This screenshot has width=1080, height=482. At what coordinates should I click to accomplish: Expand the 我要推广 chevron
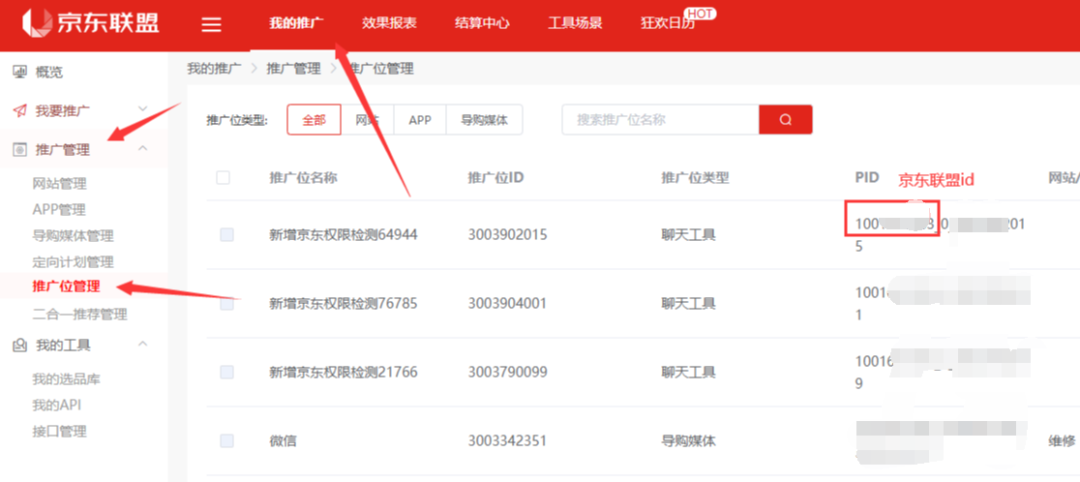[x=143, y=109]
